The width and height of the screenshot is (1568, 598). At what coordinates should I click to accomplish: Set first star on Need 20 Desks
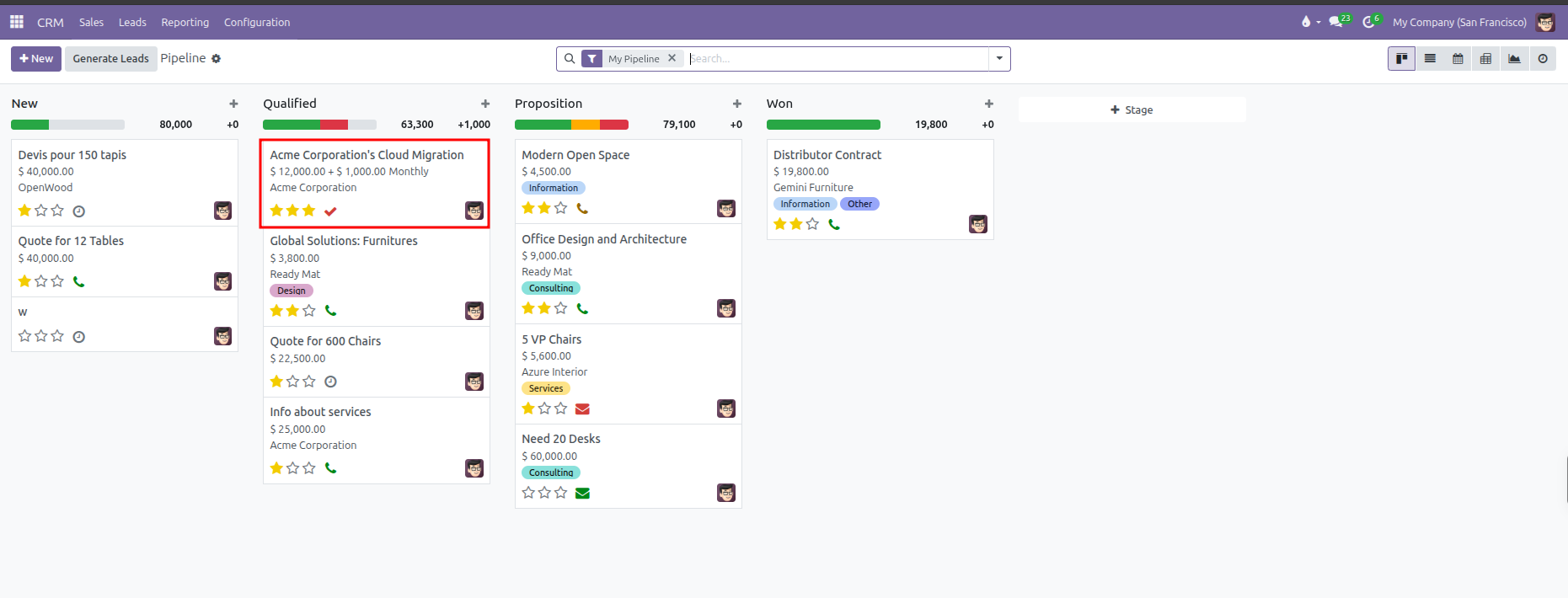(528, 493)
